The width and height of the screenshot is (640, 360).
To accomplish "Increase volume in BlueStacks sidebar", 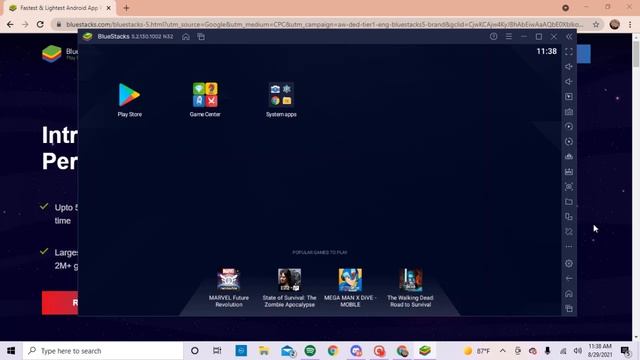I will pyautogui.click(x=569, y=67).
